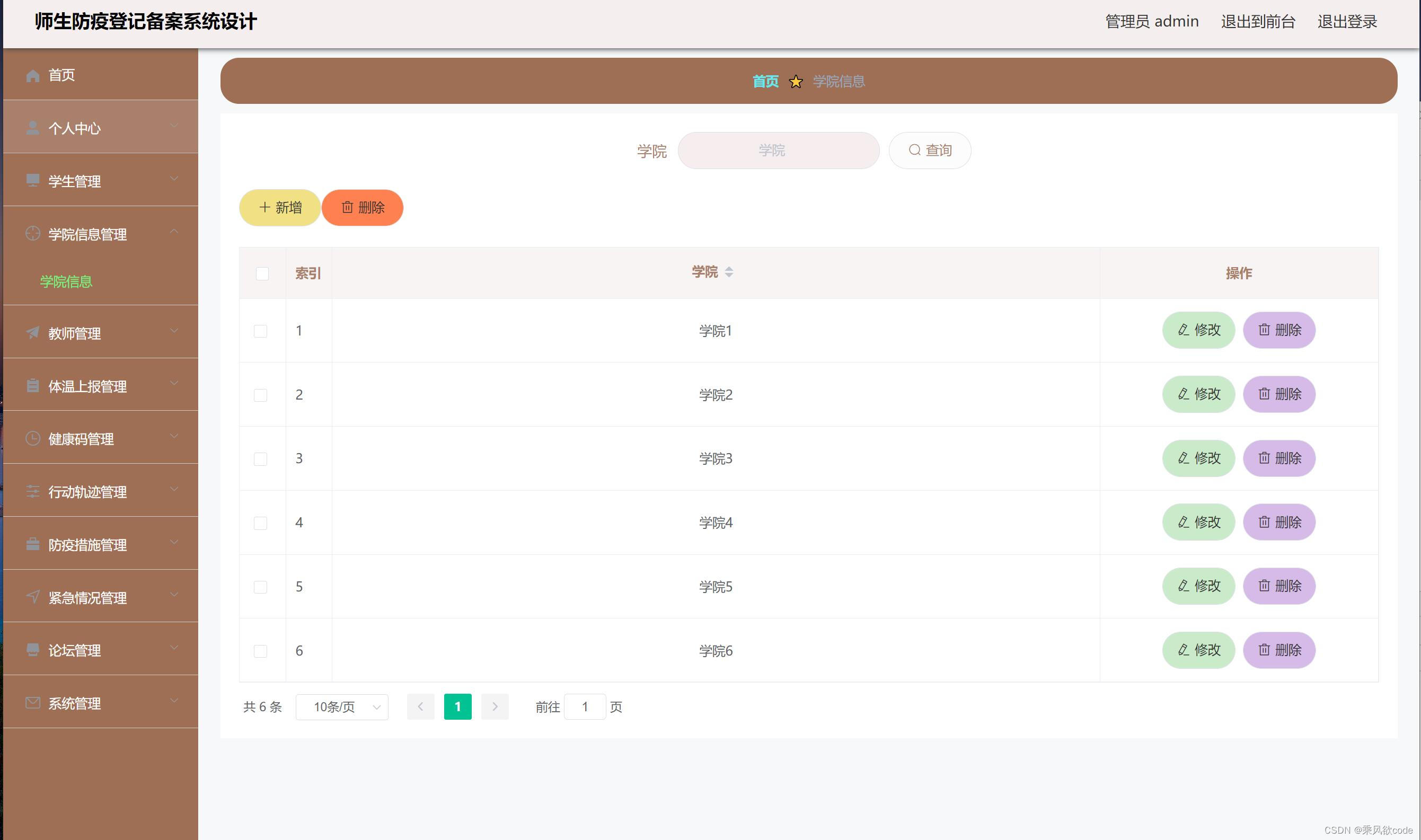Click the monitor icon next to 学生管理
Viewport: 1421px width, 840px height.
33,181
